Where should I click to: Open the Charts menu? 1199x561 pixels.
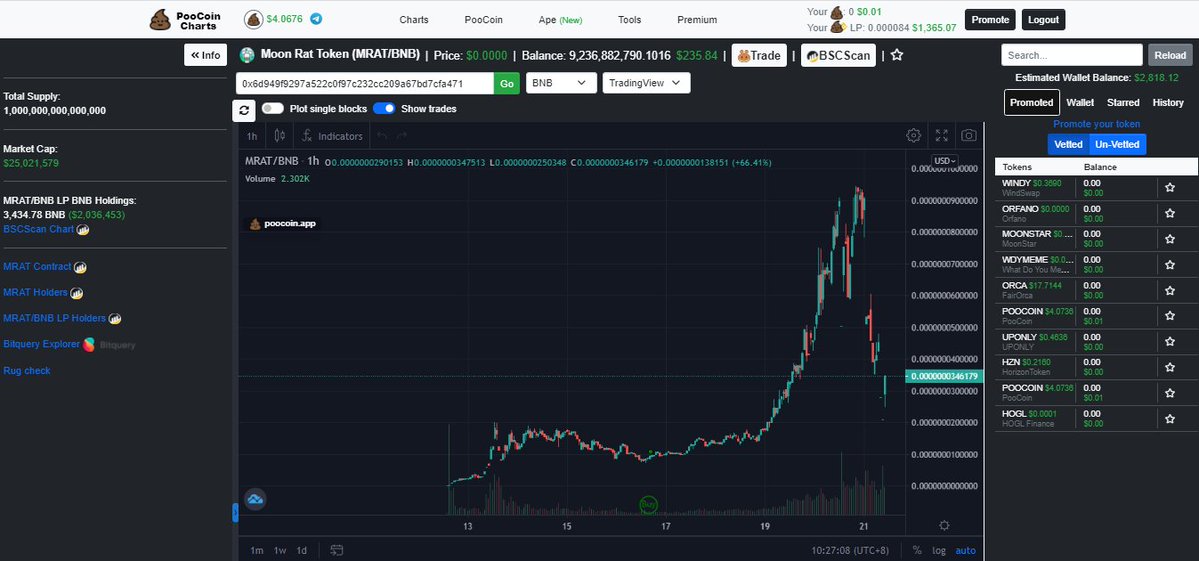(414, 20)
